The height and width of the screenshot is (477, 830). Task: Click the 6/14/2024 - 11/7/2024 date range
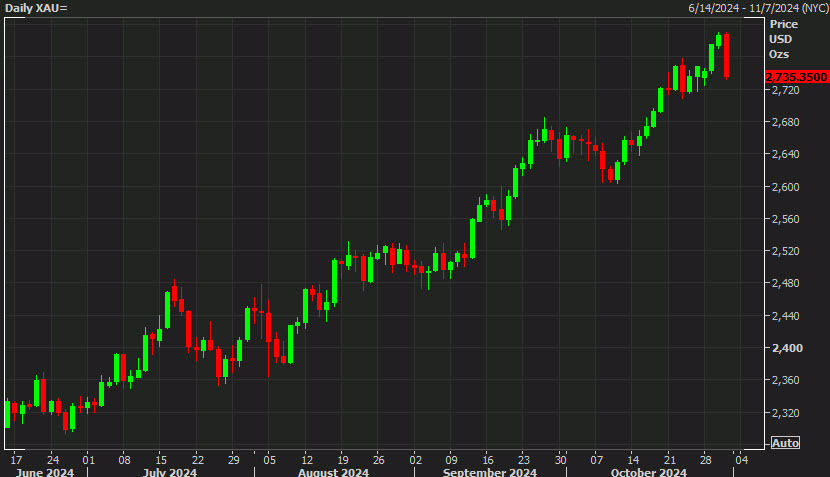758,8
